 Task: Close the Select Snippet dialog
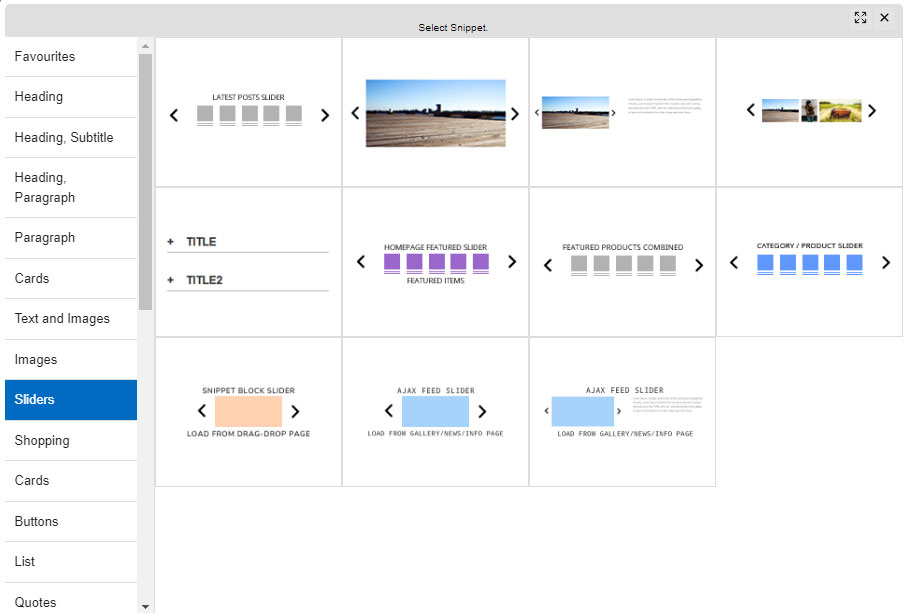pos(884,18)
